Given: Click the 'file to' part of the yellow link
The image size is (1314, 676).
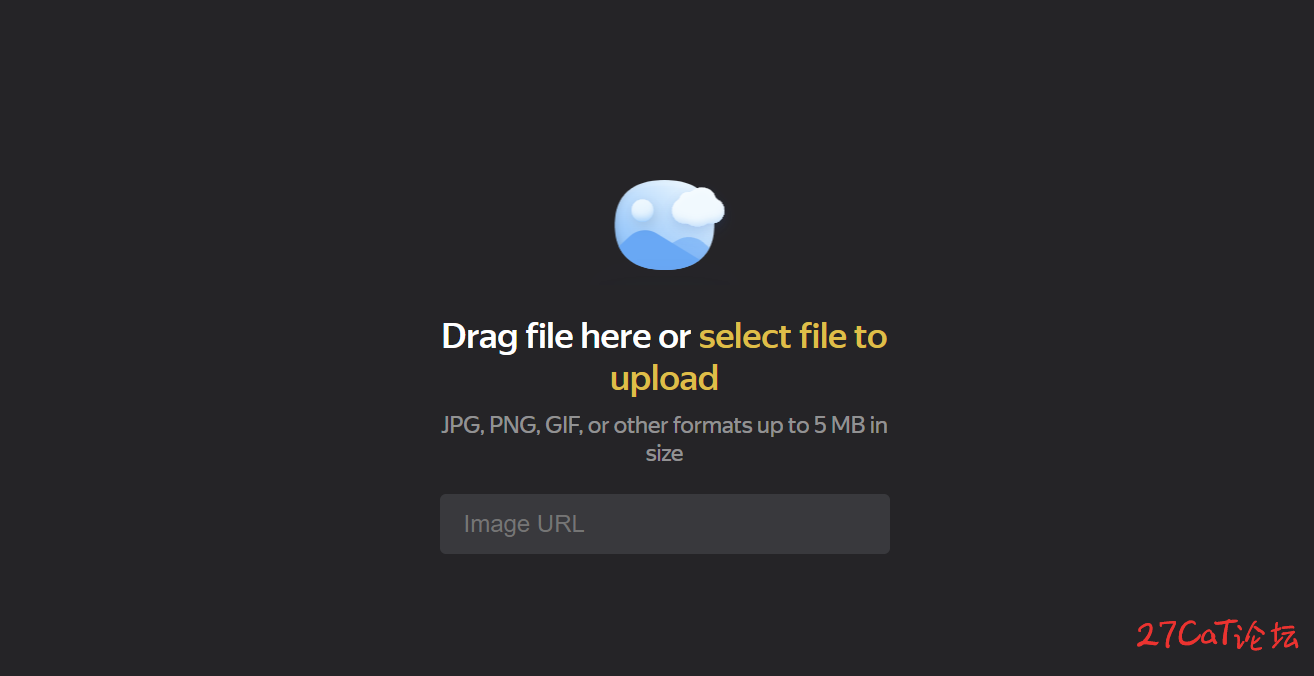Looking at the screenshot, I should (x=843, y=336).
